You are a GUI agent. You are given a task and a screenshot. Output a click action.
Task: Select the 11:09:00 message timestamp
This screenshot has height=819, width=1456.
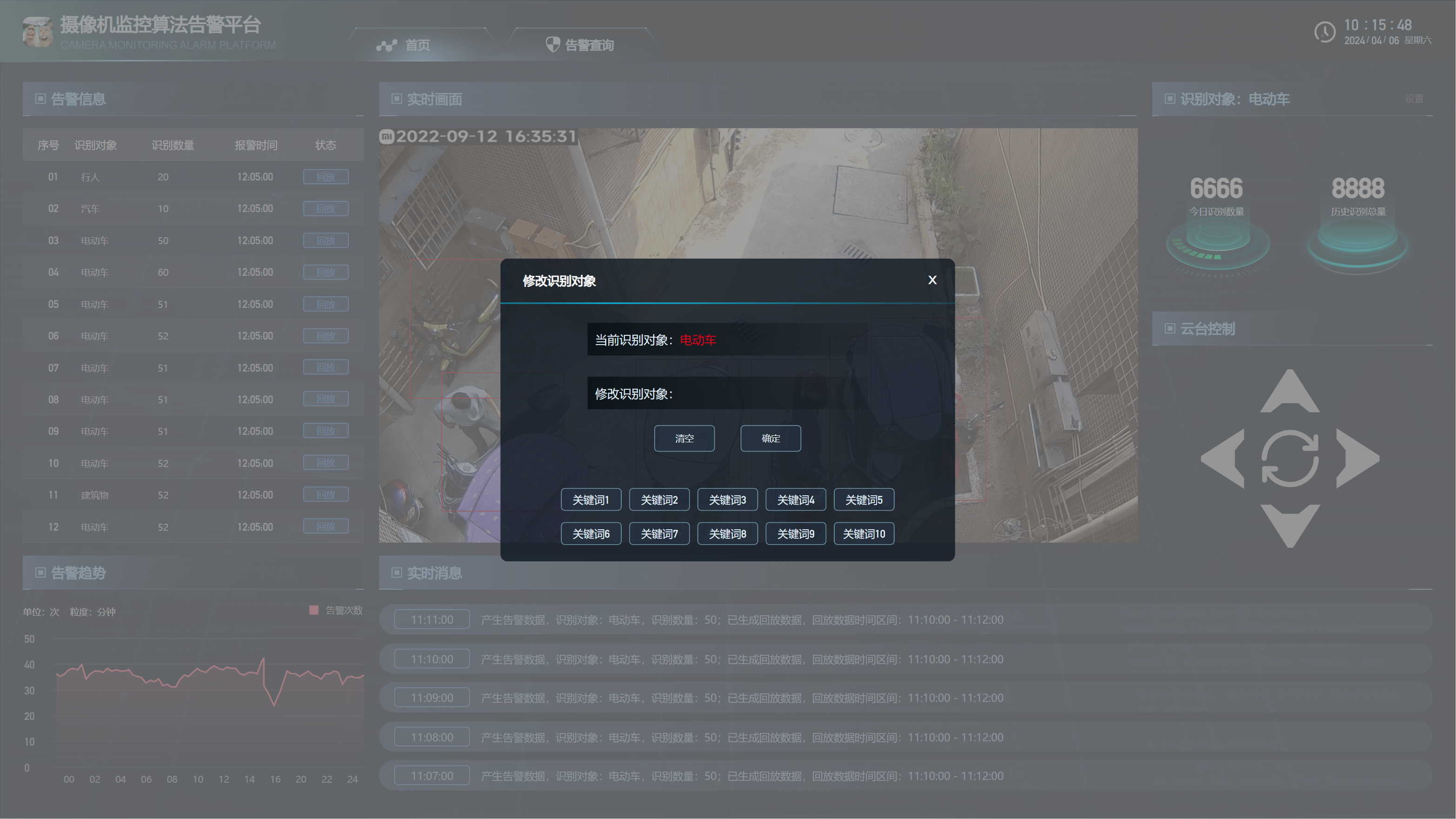(x=432, y=698)
